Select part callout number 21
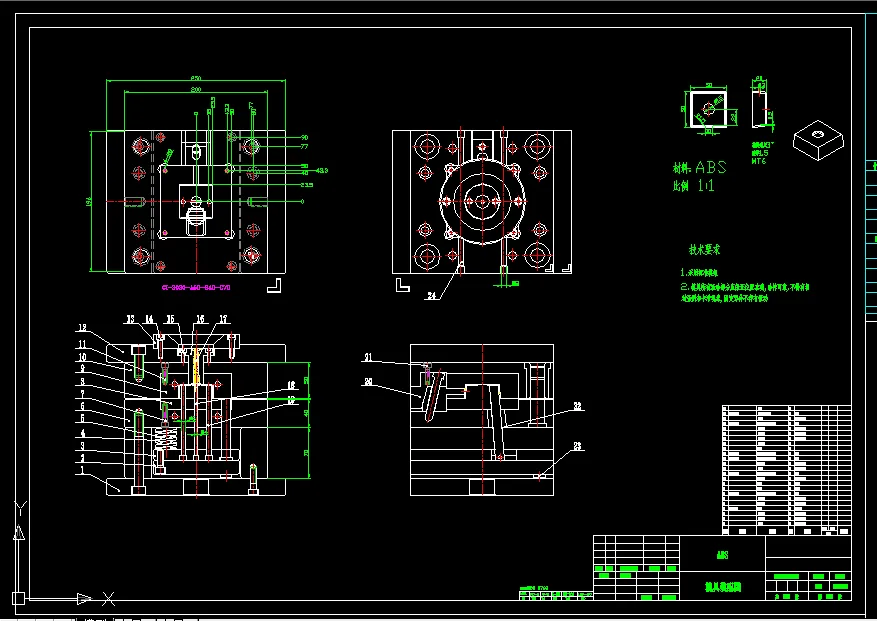Viewport: 877px width, 621px height. click(368, 357)
